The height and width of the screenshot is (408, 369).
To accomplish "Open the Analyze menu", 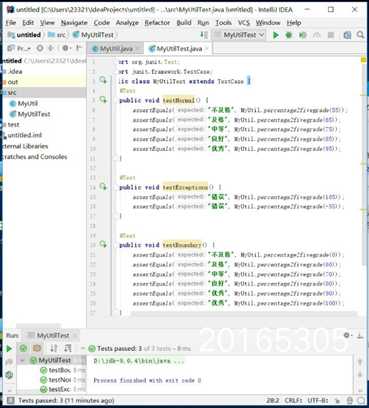I will tap(127, 23).
